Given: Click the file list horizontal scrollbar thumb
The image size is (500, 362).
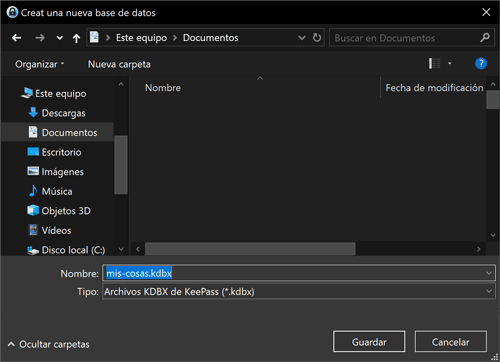Looking at the screenshot, I should click(250, 249).
